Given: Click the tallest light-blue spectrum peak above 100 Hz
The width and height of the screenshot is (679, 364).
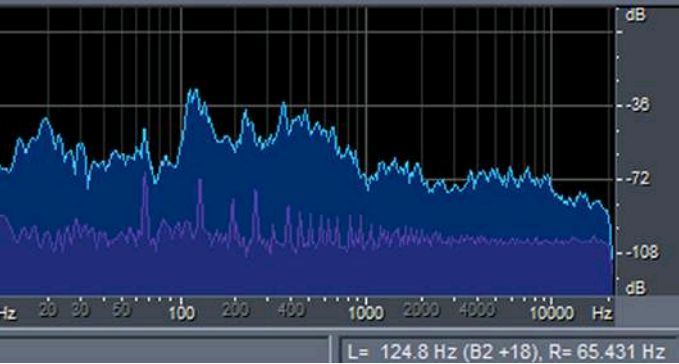Looking at the screenshot, I should tap(193, 92).
